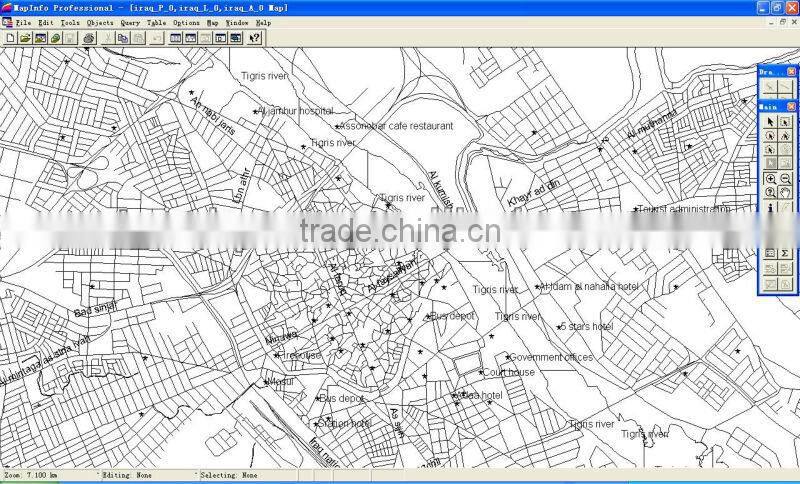Click the context Help arrow-question icon
The height and width of the screenshot is (484, 800).
(255, 38)
